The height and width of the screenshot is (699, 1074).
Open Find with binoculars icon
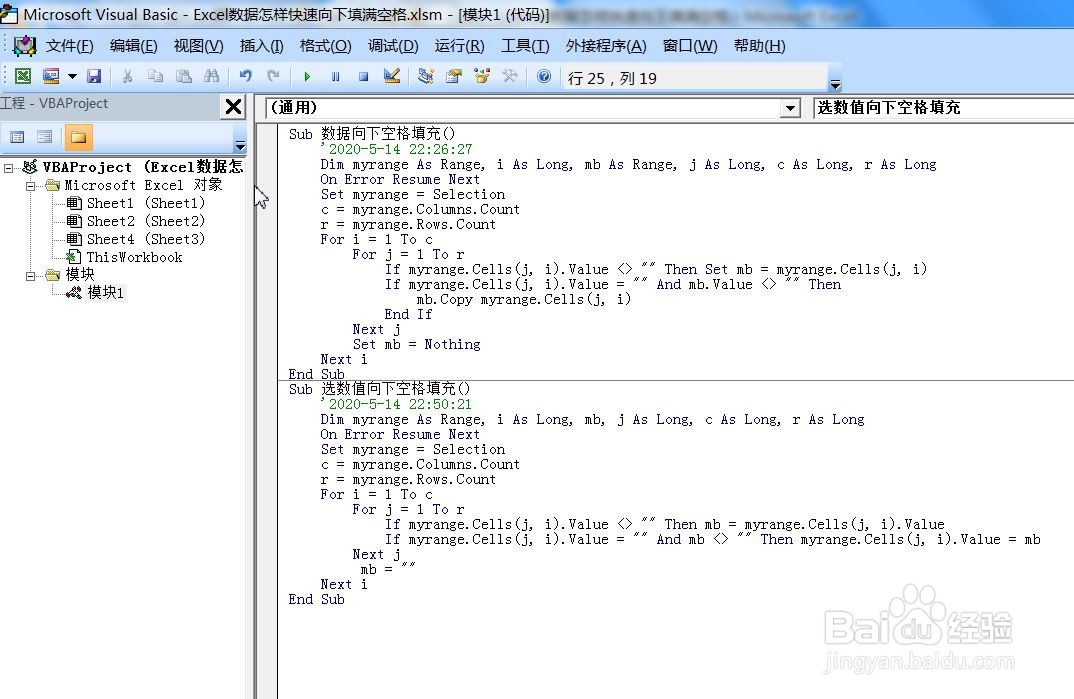tap(212, 76)
